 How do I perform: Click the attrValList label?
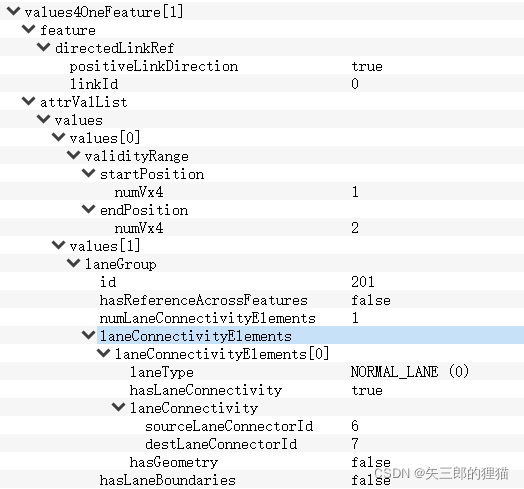(x=84, y=102)
